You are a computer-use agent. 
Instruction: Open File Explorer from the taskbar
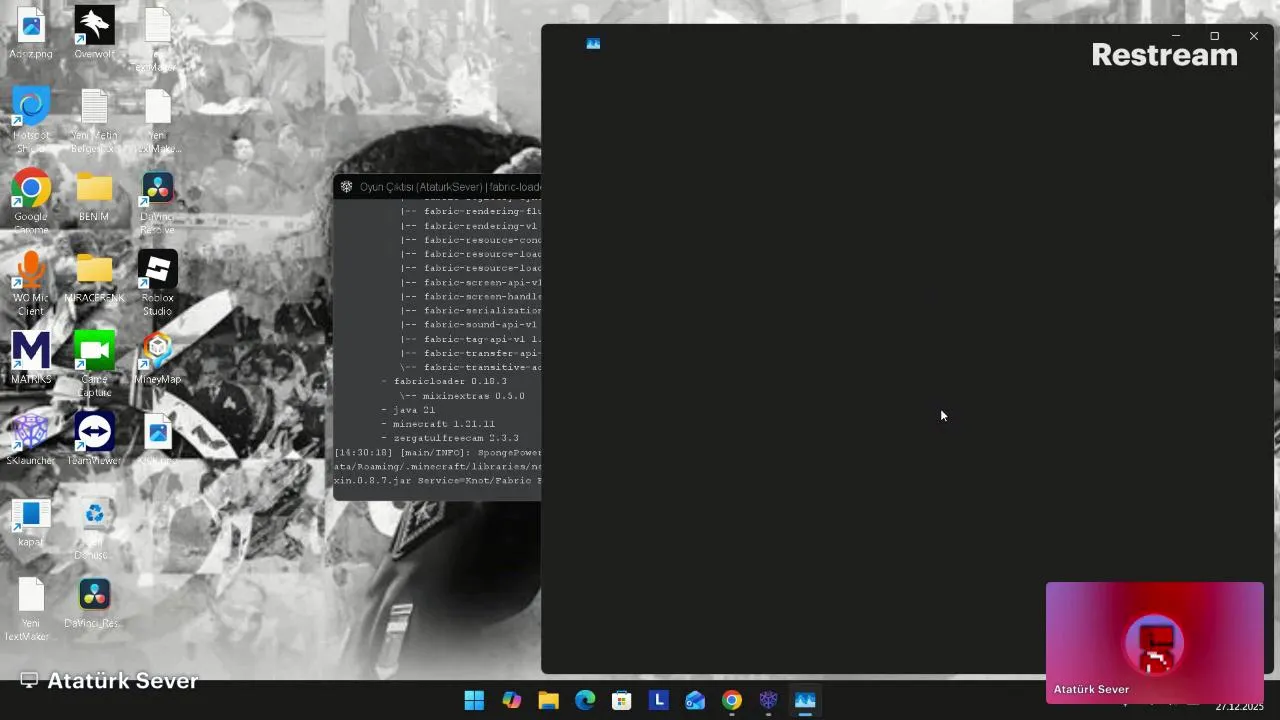[x=548, y=701]
